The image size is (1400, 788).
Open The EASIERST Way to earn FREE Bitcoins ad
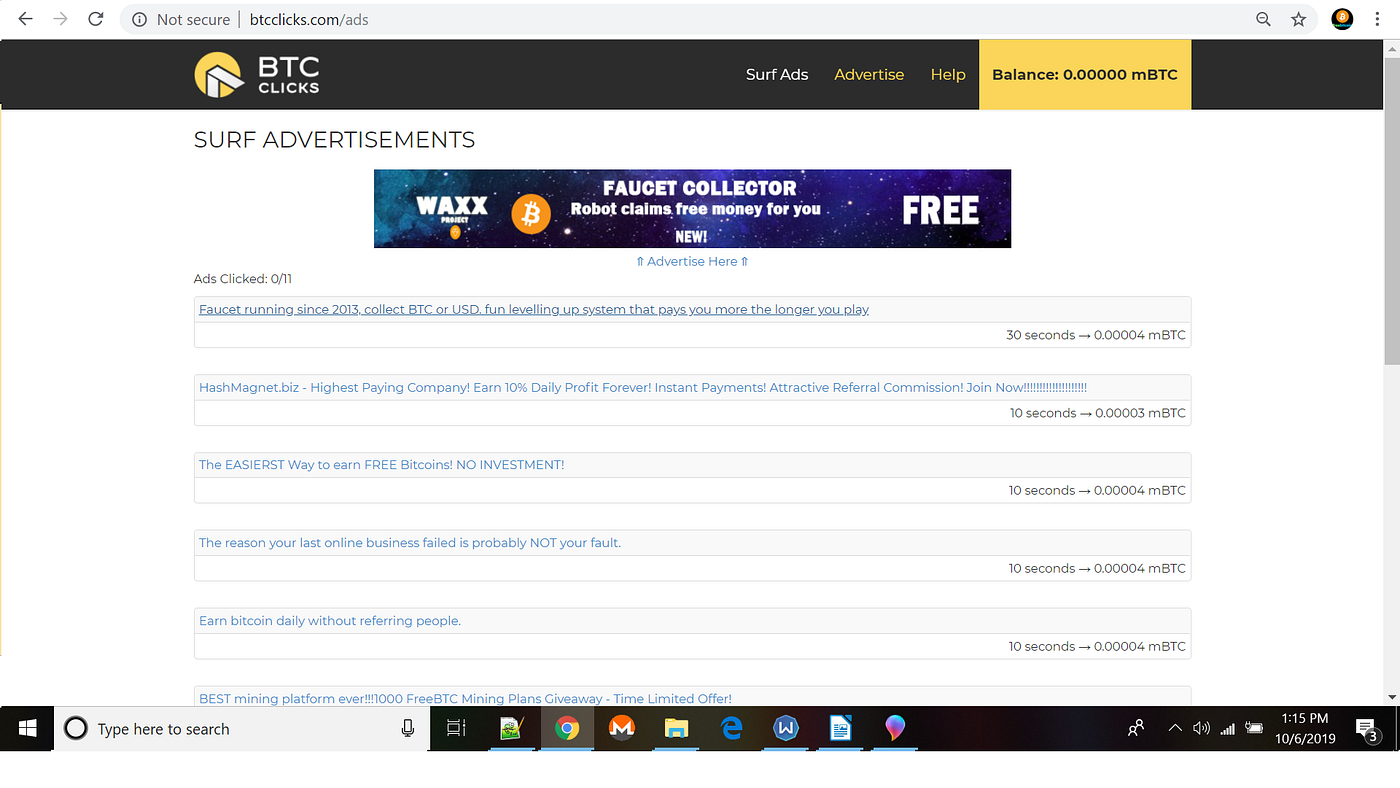381,465
